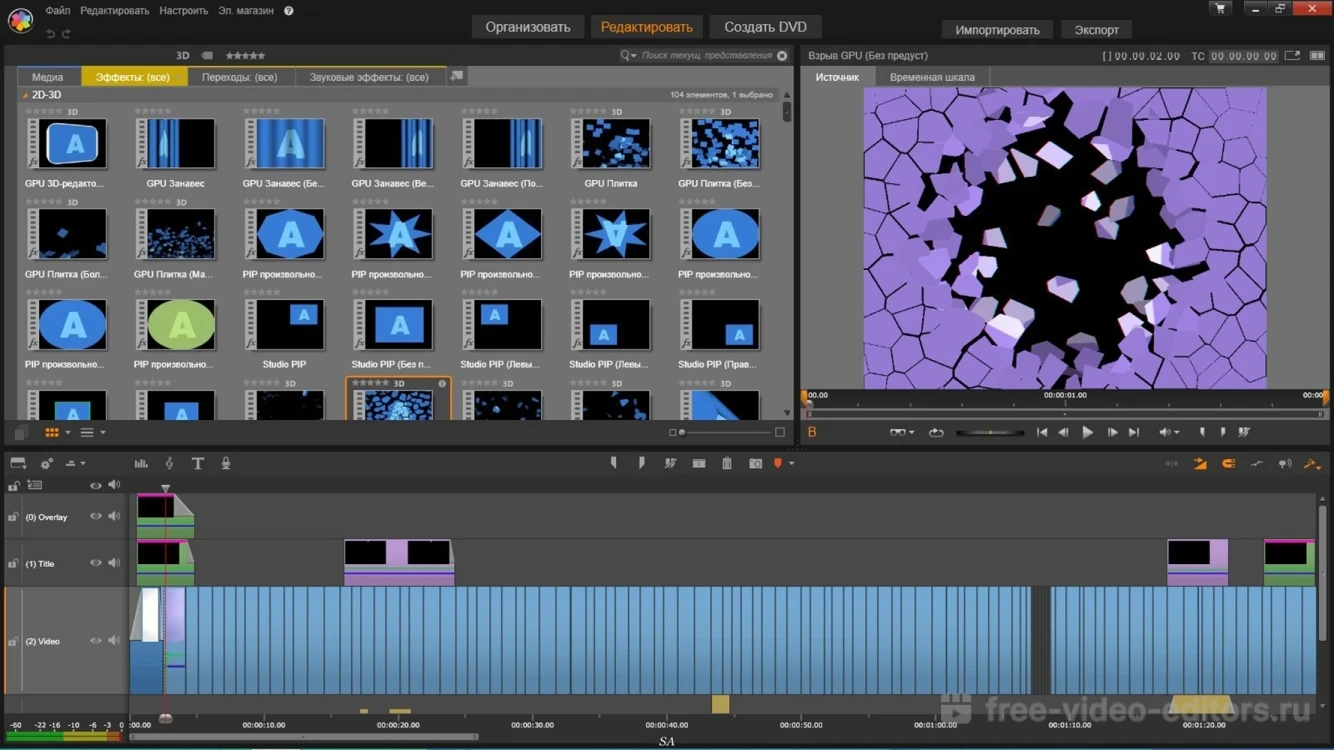Image resolution: width=1334 pixels, height=750 pixels.
Task: Open the audio mixer on the timeline toolbar
Action: pos(141,464)
